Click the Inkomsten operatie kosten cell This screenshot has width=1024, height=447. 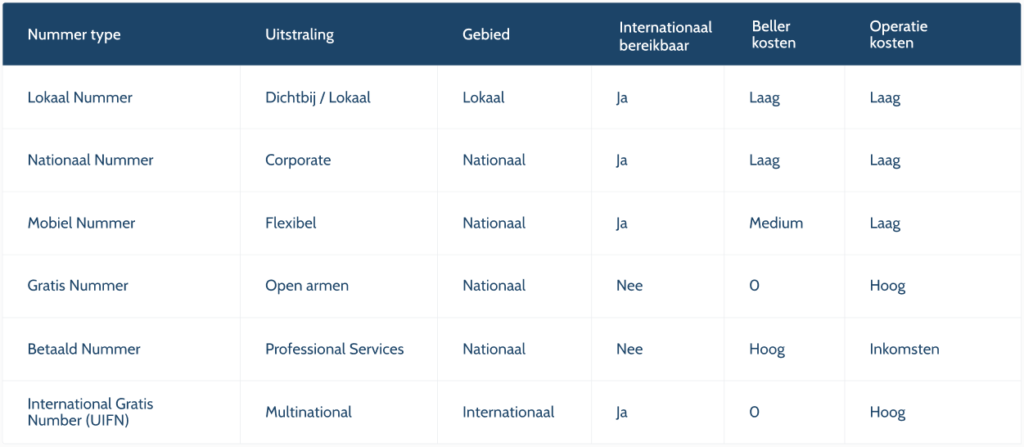click(904, 349)
